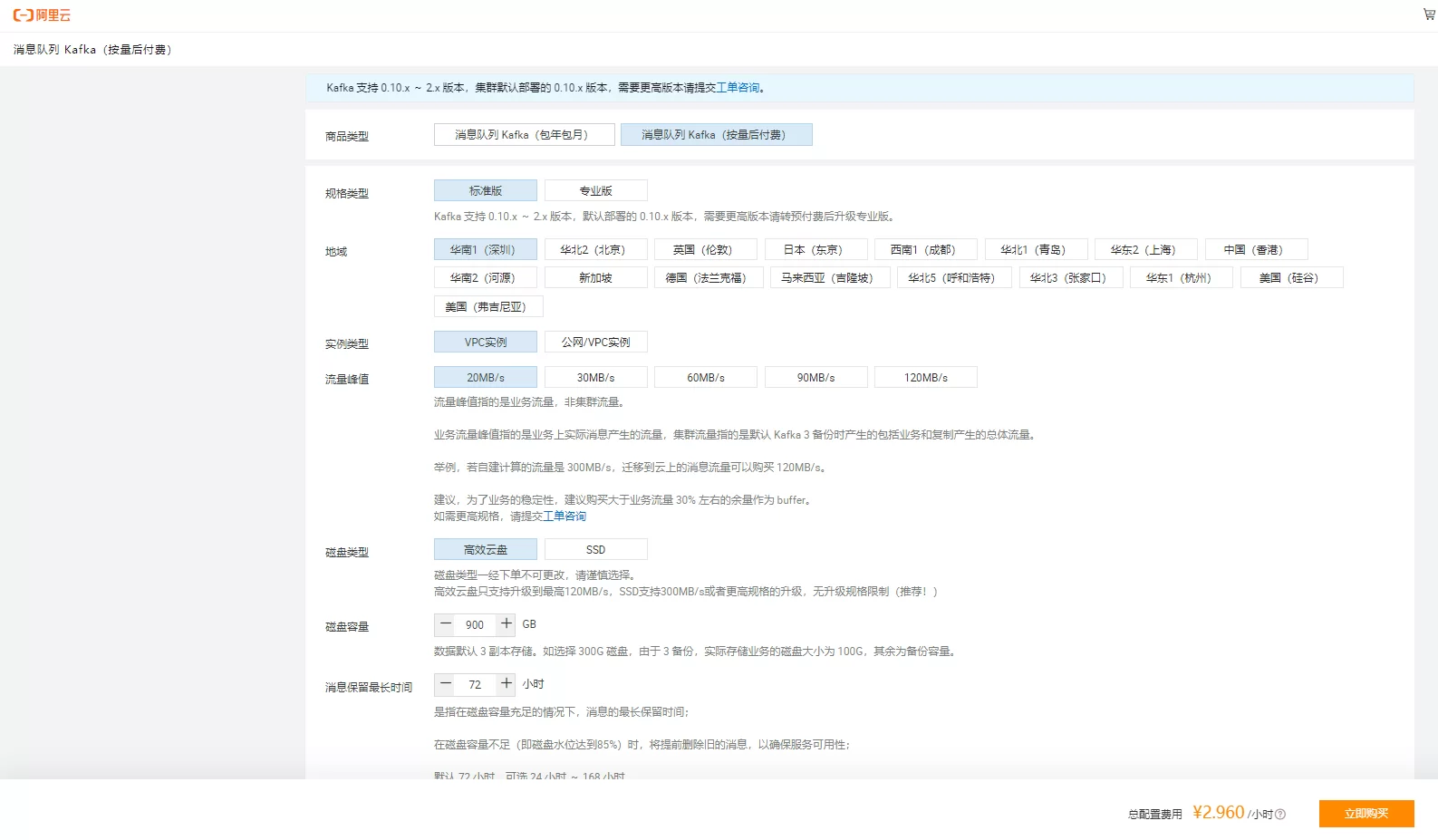
Task: Select region 华南1 (深圳)
Action: [486, 249]
